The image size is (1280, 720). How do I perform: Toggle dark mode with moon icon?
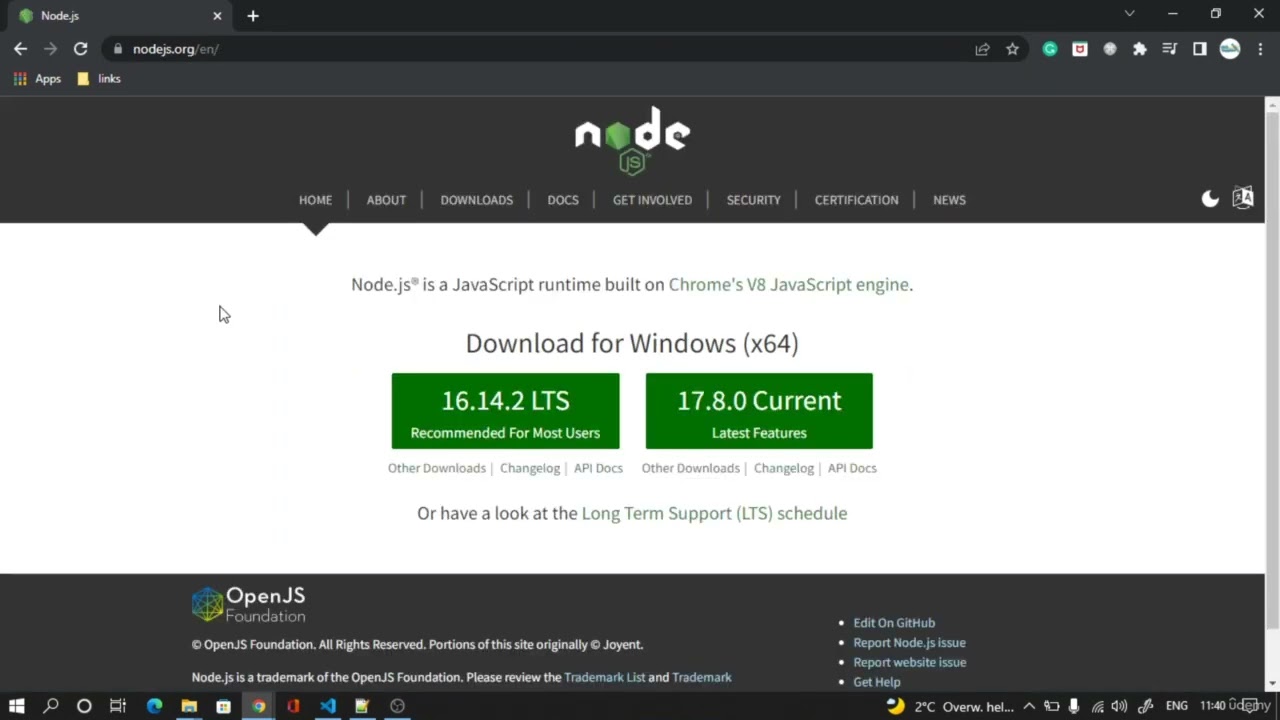(x=1210, y=198)
